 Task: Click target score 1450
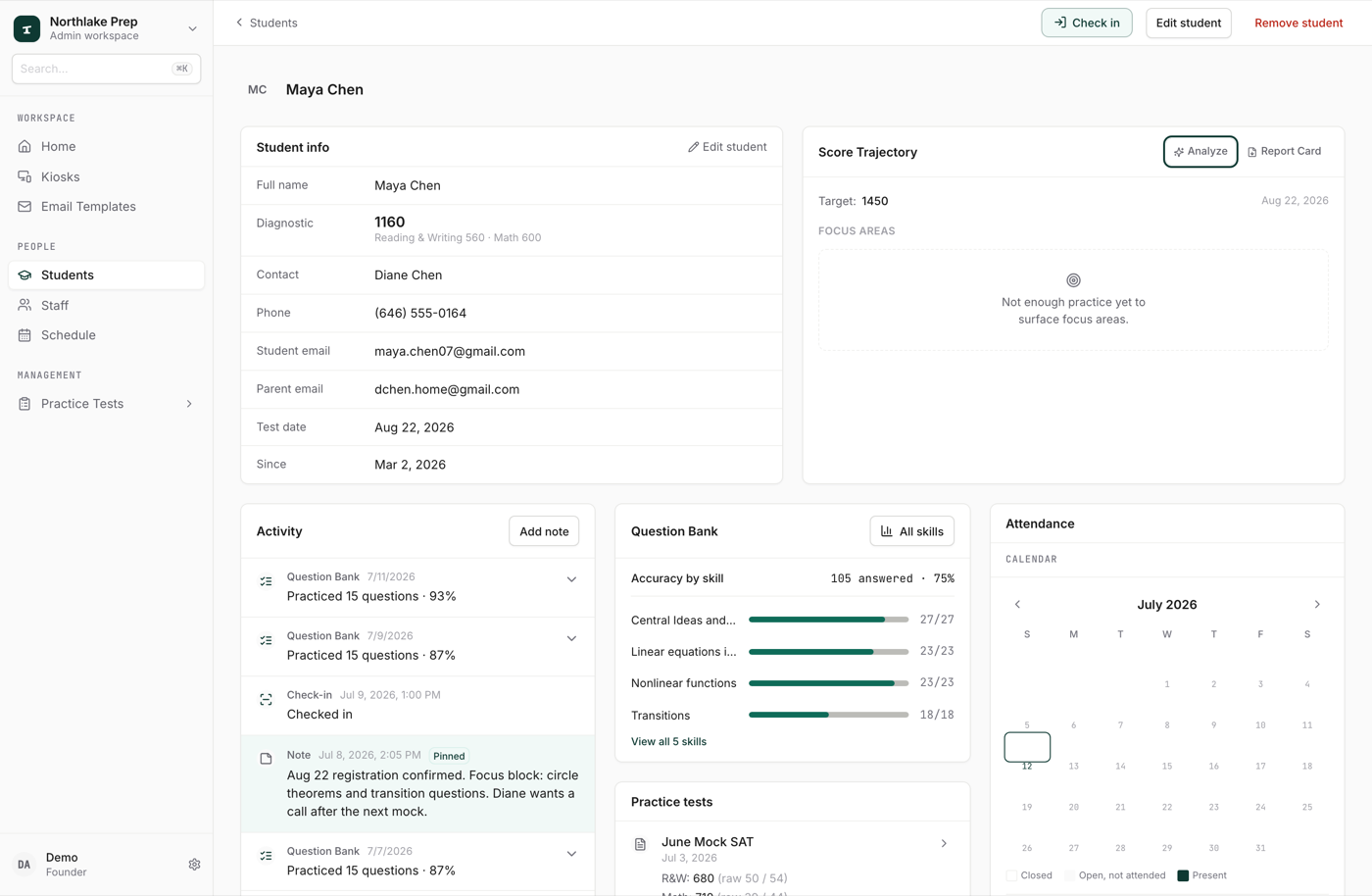874,201
